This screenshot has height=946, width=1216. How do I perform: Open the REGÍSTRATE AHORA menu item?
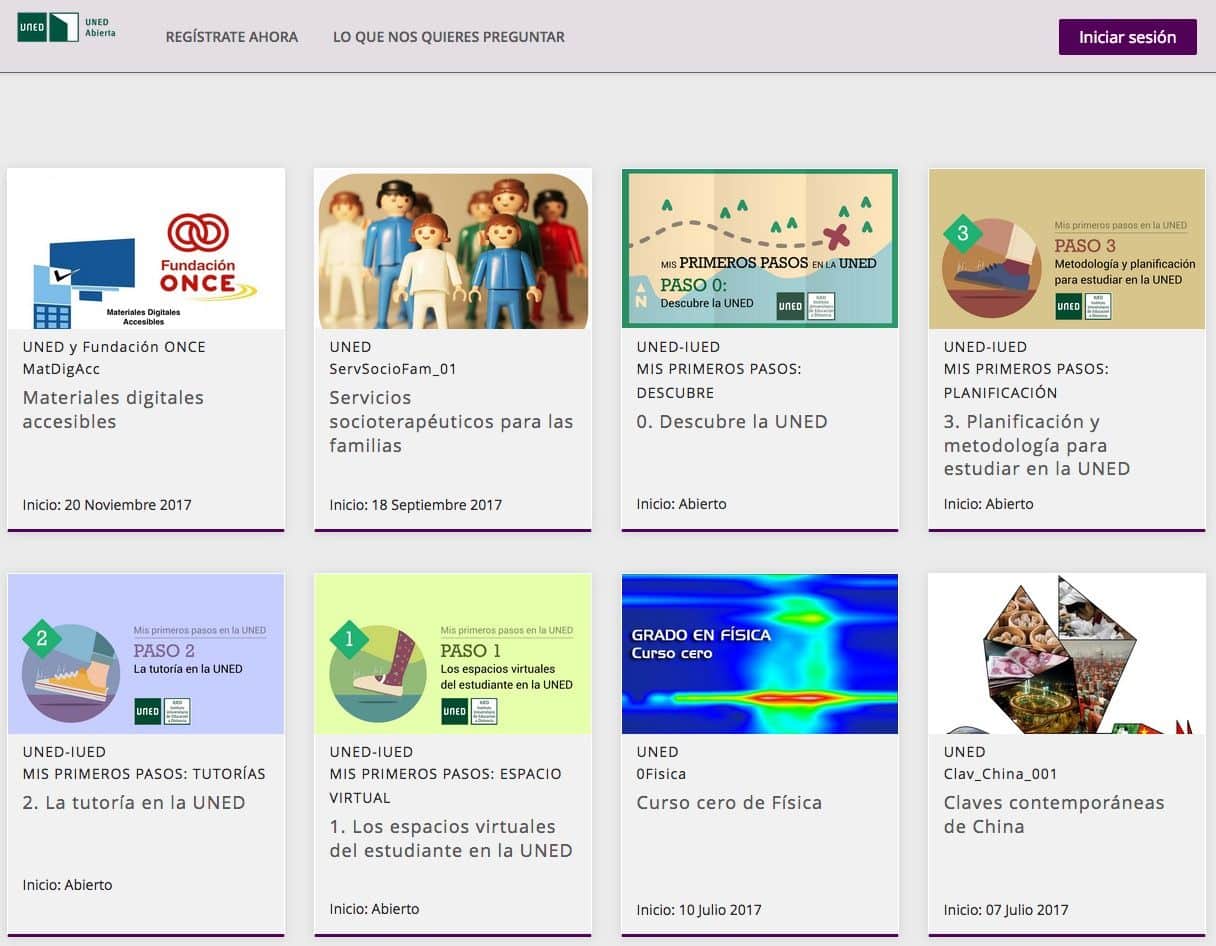[232, 37]
